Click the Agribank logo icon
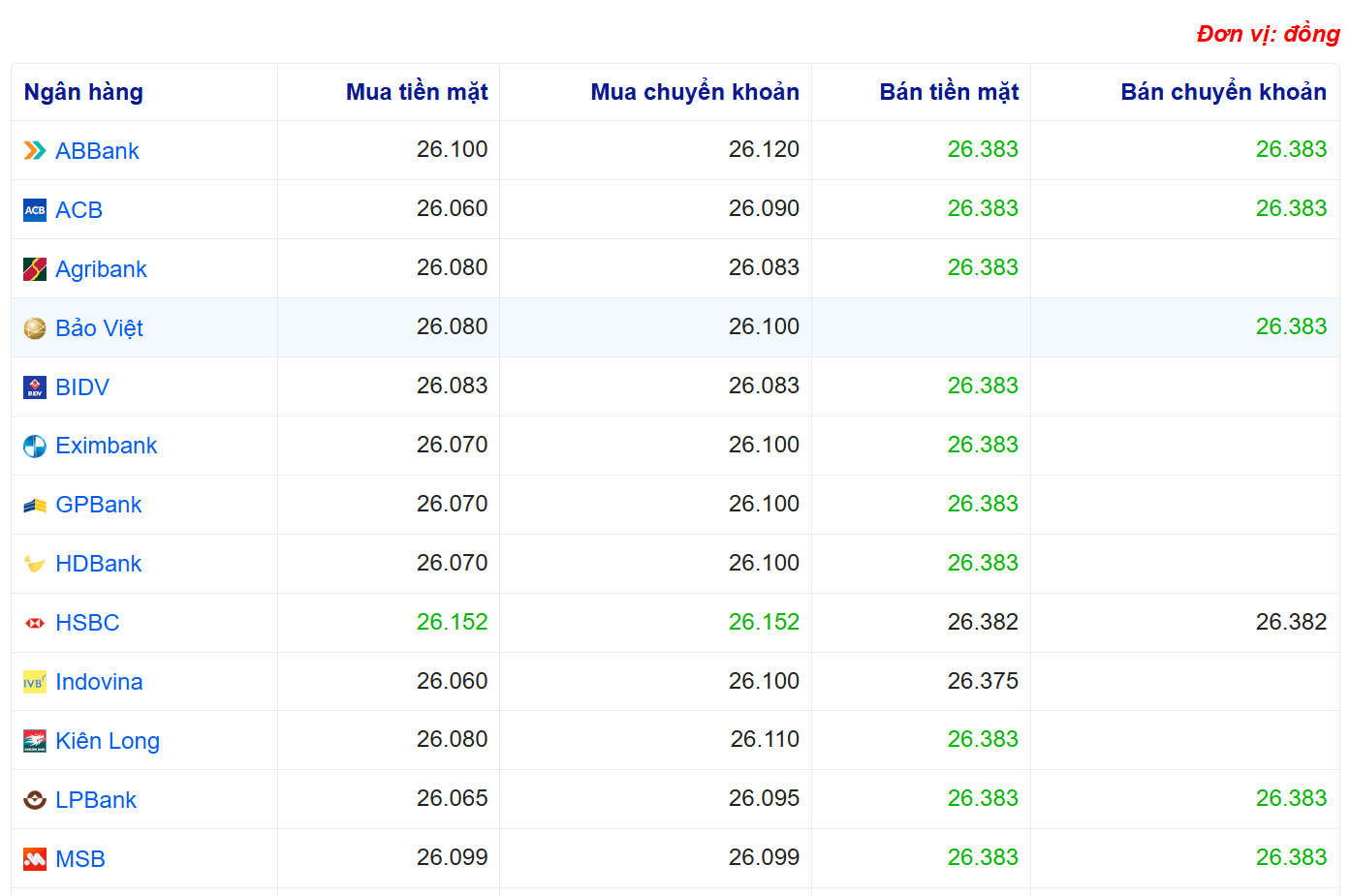 tap(35, 269)
